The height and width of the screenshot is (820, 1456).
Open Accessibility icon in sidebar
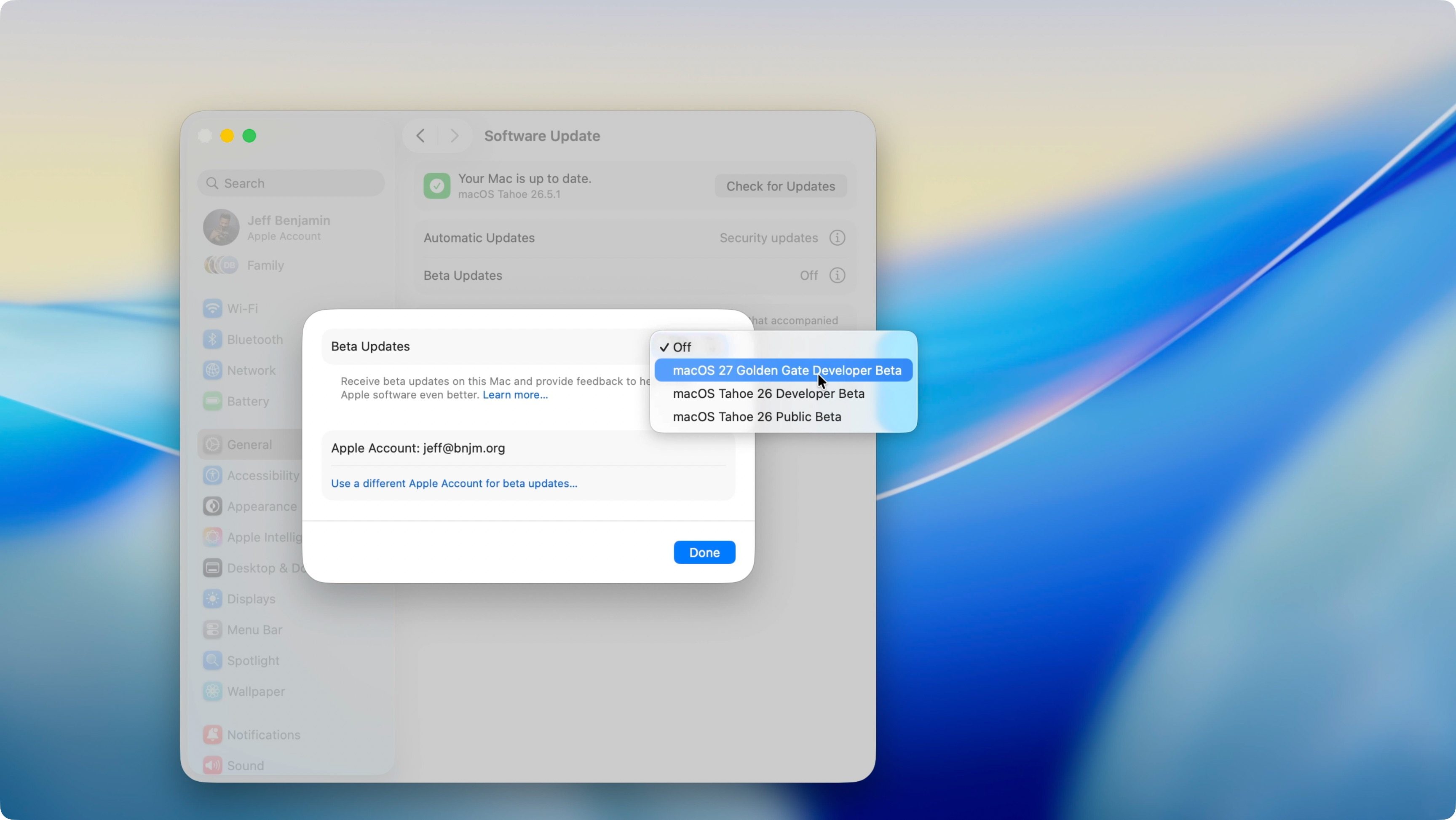point(212,476)
